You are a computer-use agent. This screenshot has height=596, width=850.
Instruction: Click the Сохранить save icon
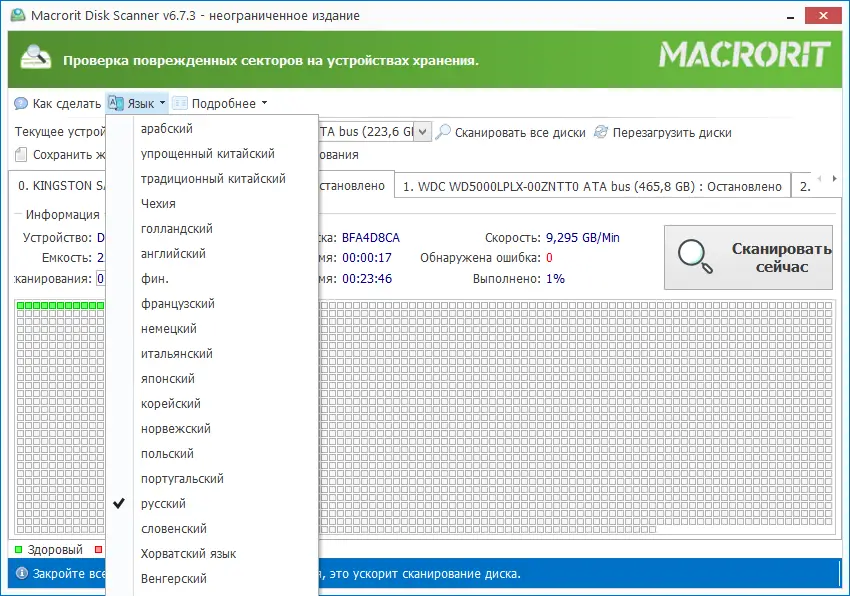click(20, 156)
